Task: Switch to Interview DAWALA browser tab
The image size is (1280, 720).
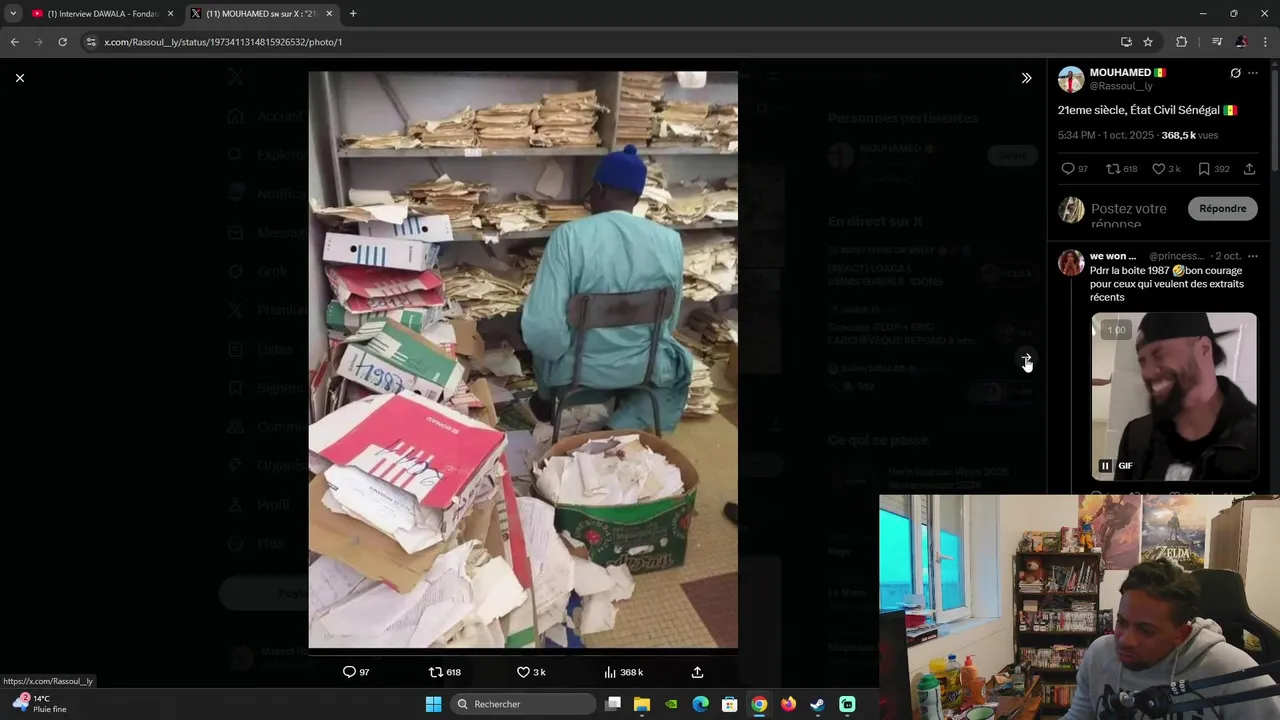Action: 102,13
